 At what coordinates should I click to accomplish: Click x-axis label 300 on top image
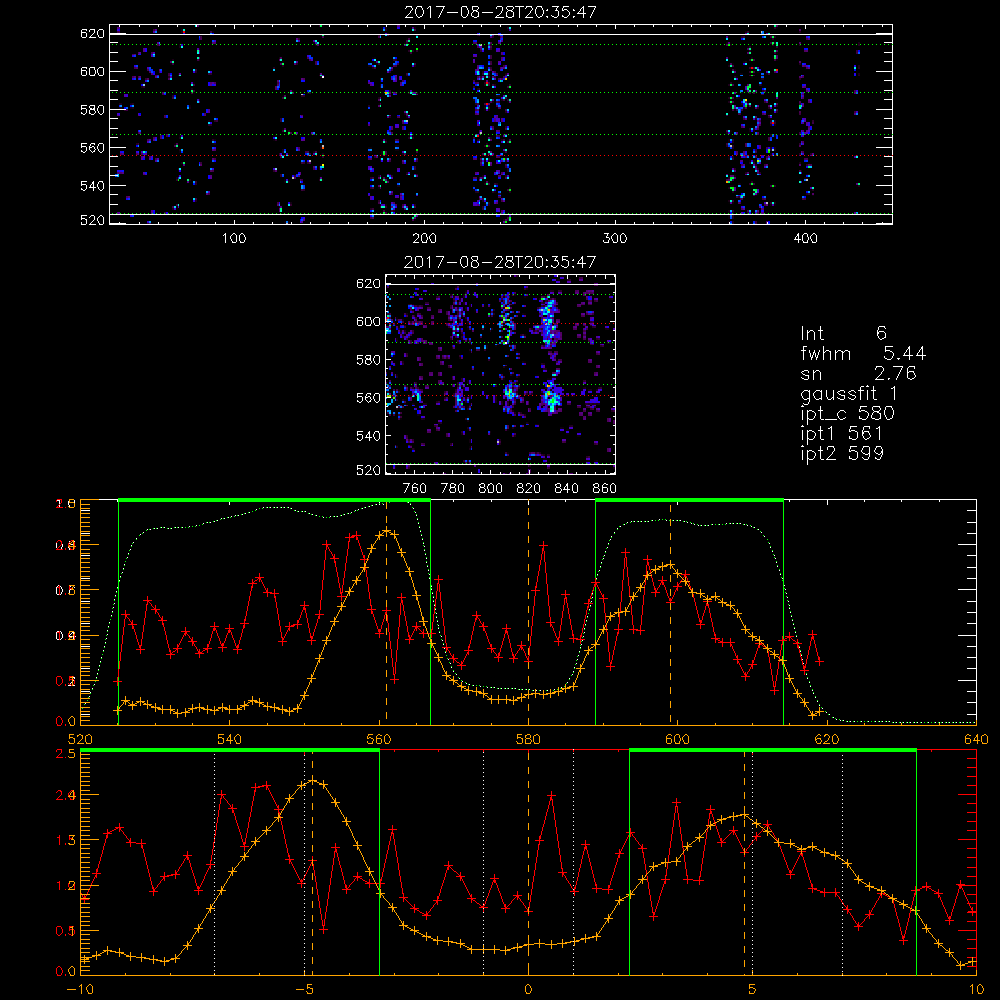click(615, 239)
